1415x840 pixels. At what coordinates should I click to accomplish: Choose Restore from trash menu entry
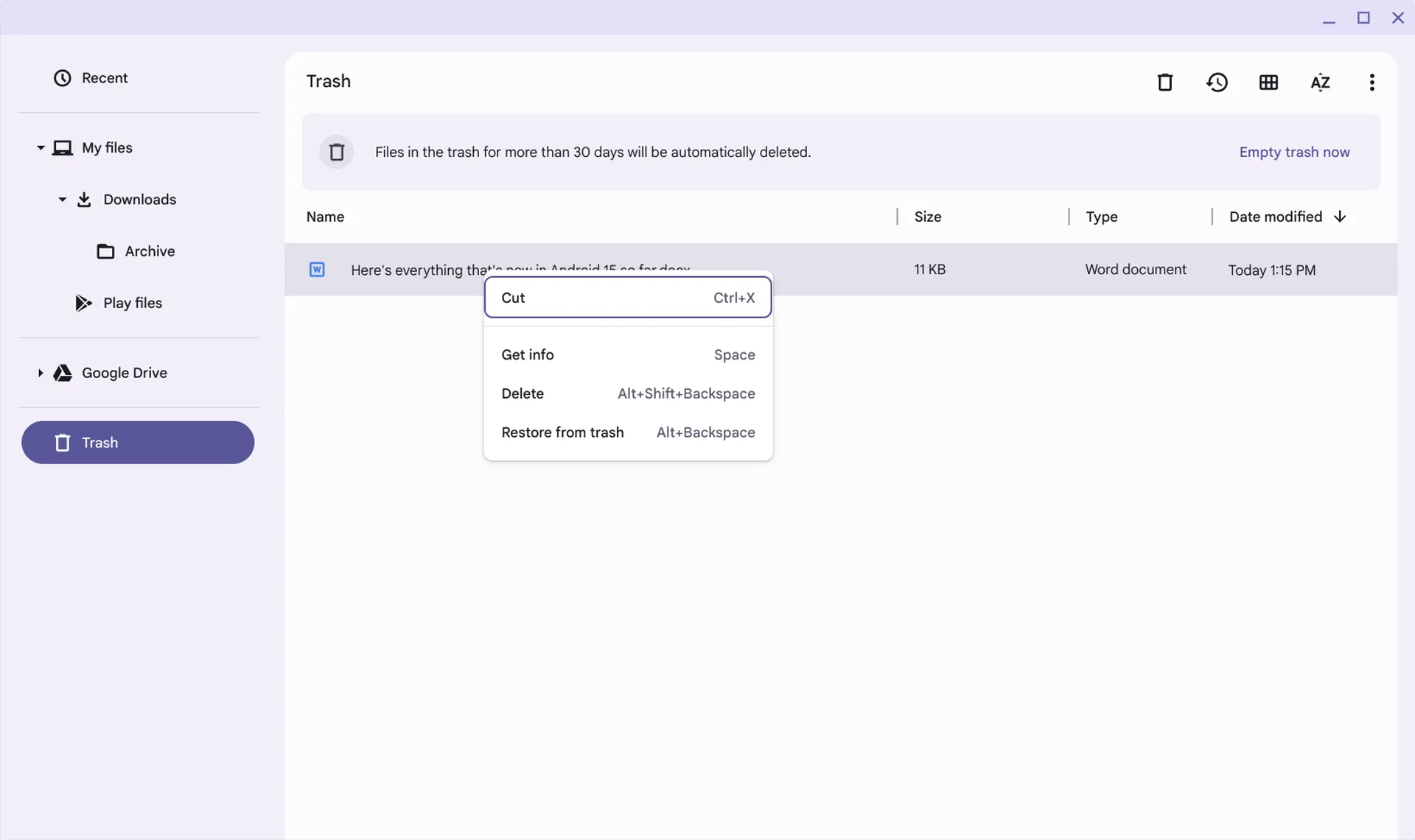point(628,433)
